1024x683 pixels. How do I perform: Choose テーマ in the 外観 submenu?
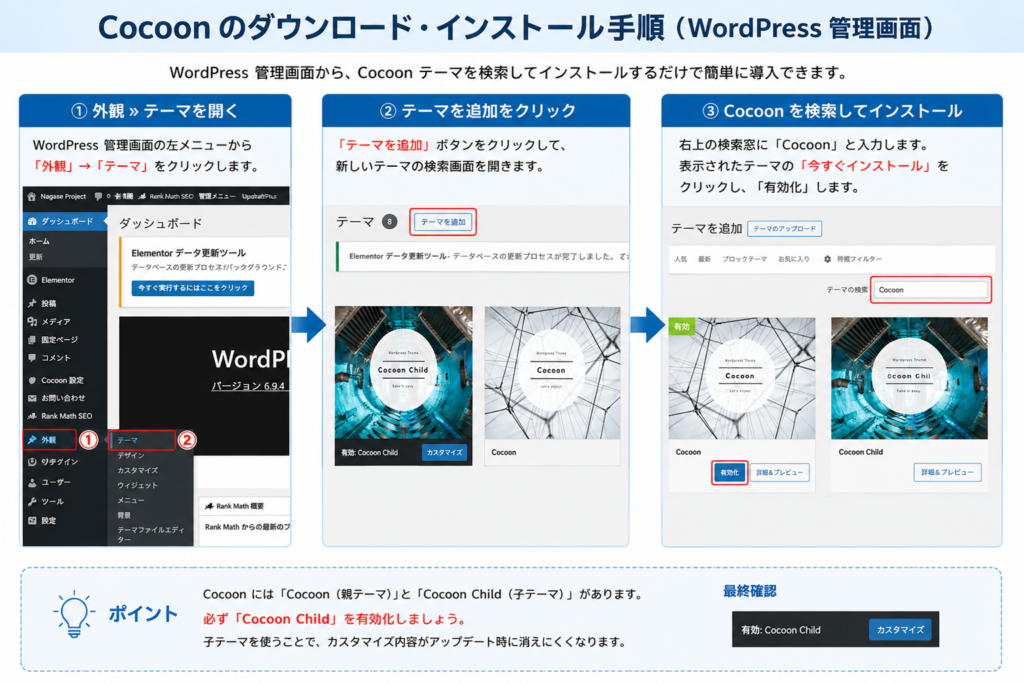click(127, 440)
